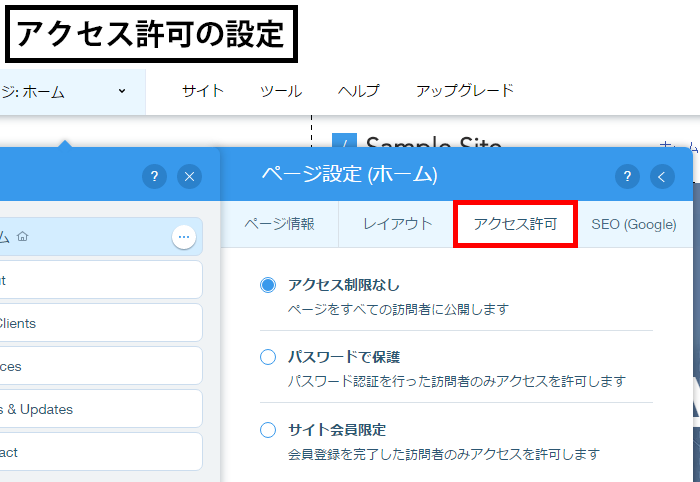Switch to the ページ情報 tab
This screenshot has width=700, height=482.
(279, 224)
